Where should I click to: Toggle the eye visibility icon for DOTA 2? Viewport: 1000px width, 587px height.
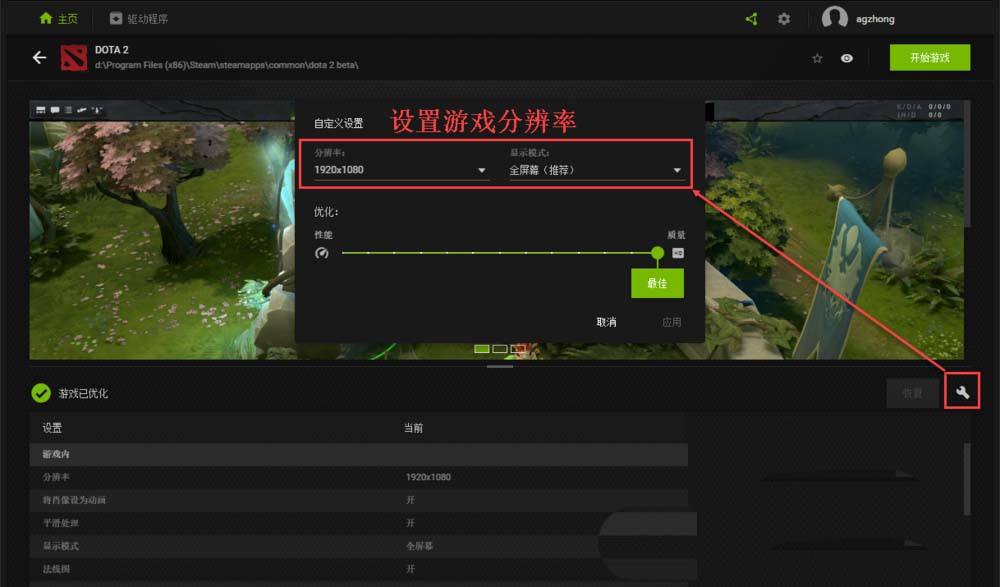tap(847, 59)
